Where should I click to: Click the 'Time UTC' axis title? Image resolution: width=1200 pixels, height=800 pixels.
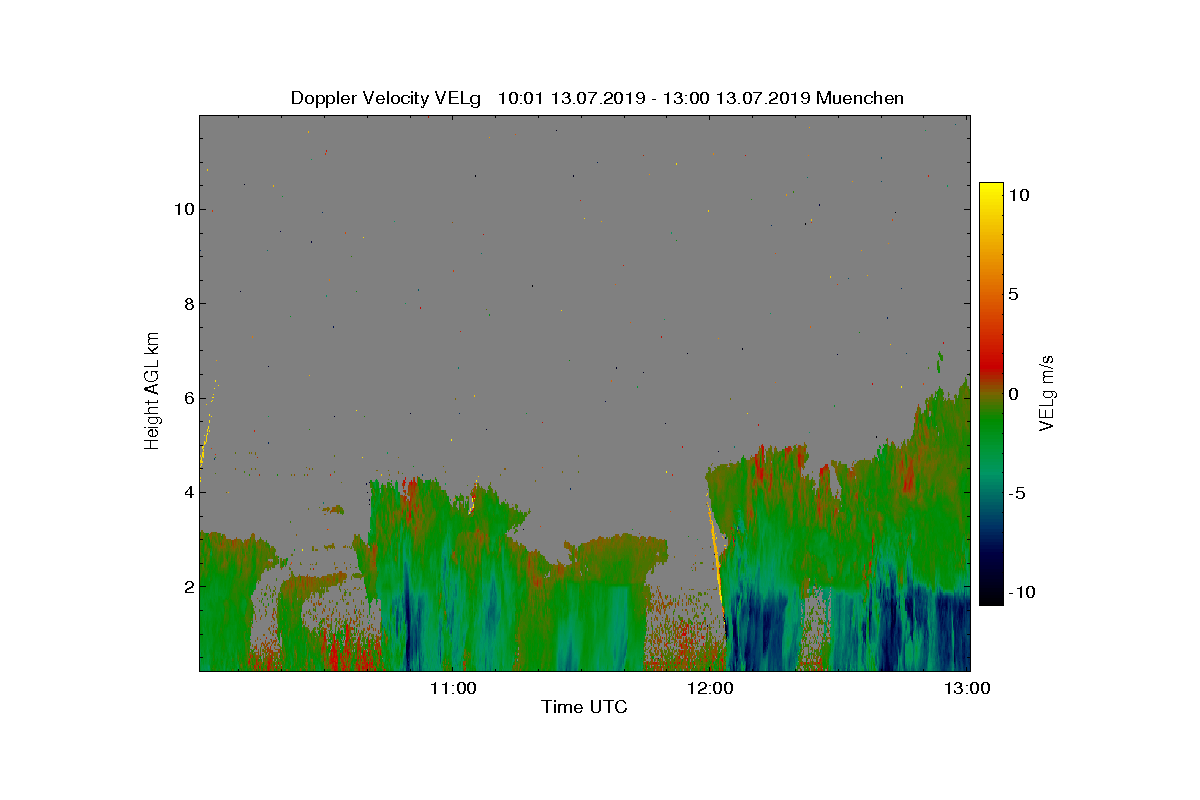585,707
